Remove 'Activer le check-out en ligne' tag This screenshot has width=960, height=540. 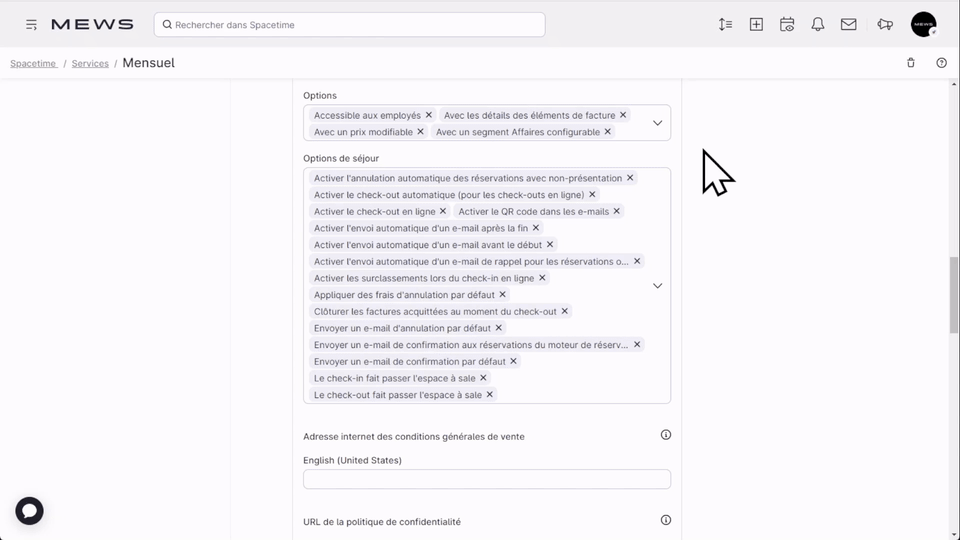pyautogui.click(x=443, y=211)
